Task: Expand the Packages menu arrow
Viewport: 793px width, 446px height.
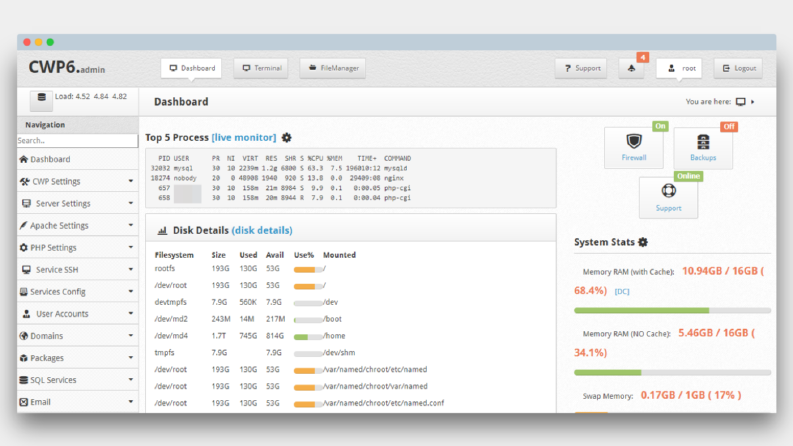Action: 130,358
